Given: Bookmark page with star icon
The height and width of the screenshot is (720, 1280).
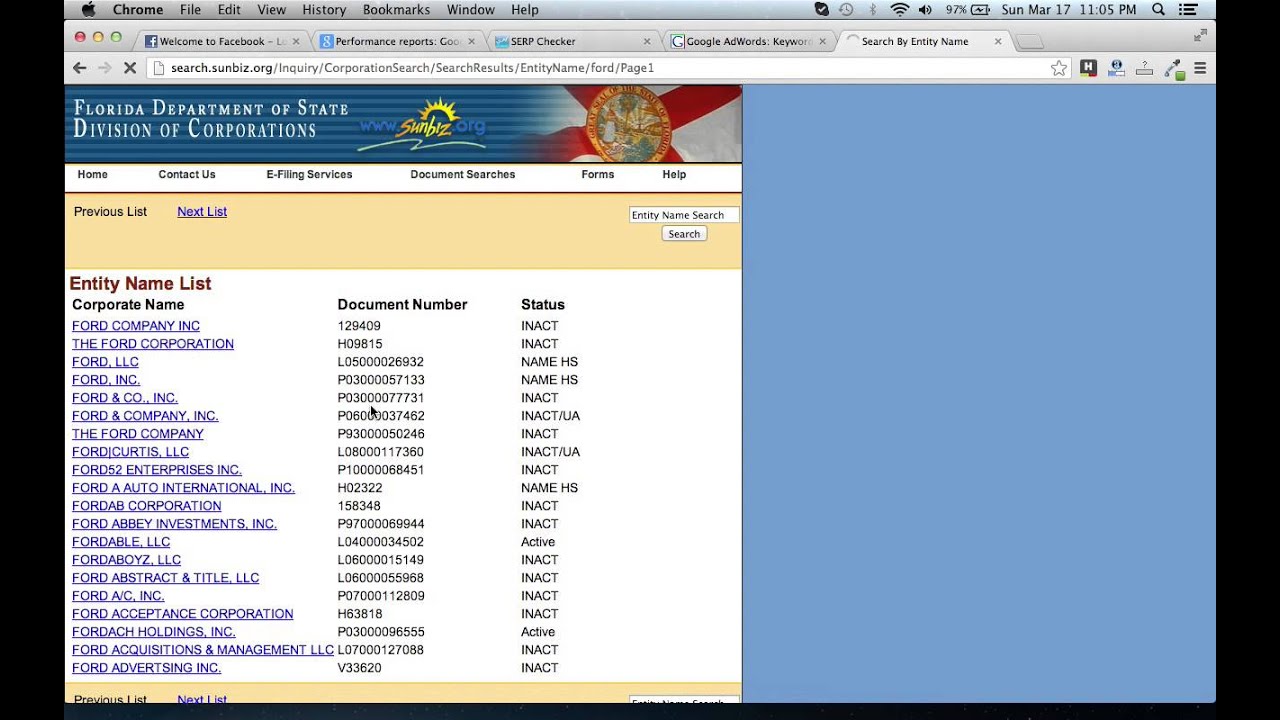Looking at the screenshot, I should click(x=1059, y=68).
